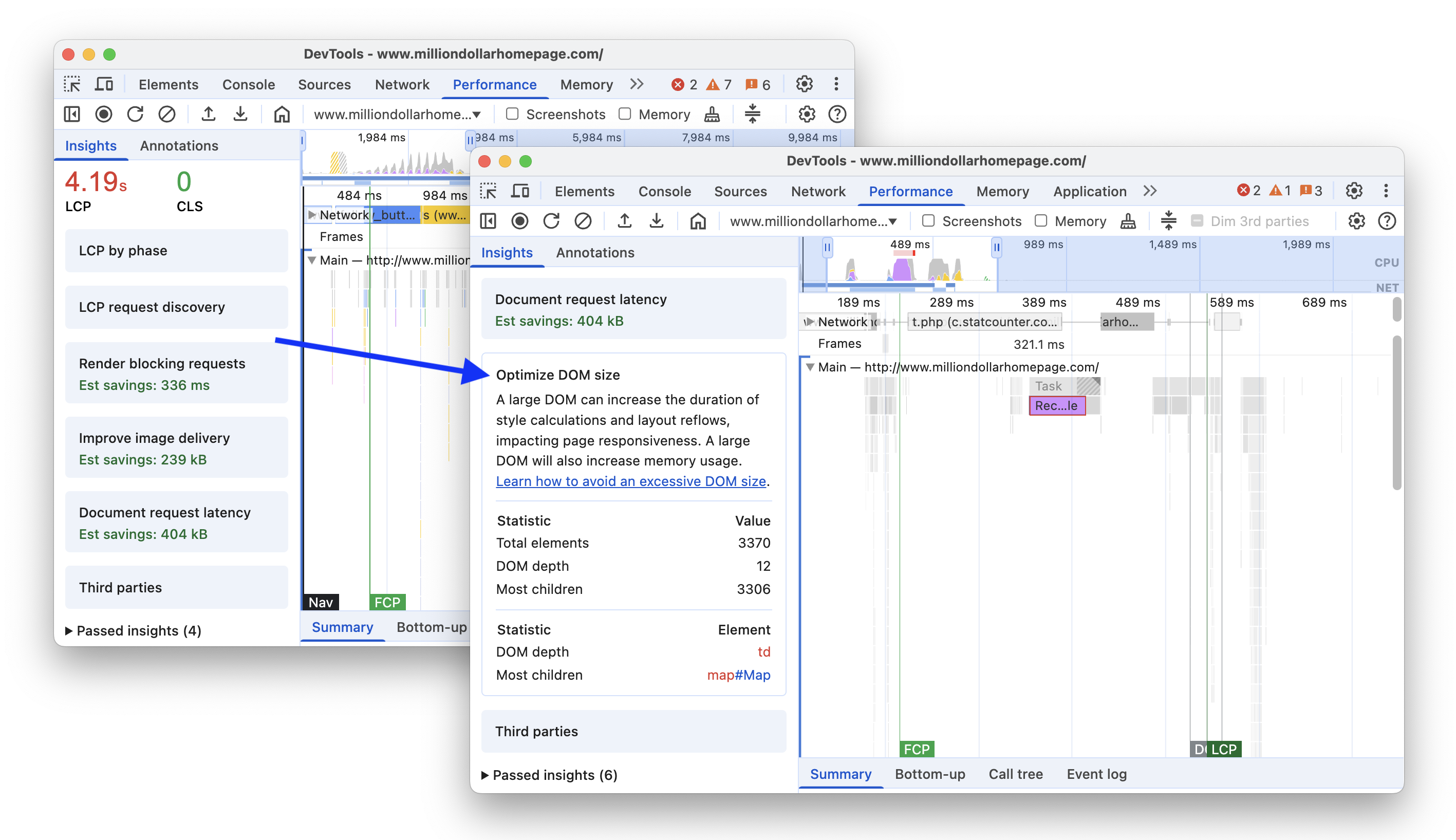Click the Optimize DOM size insight row
The height and width of the screenshot is (840, 1456).
[557, 374]
